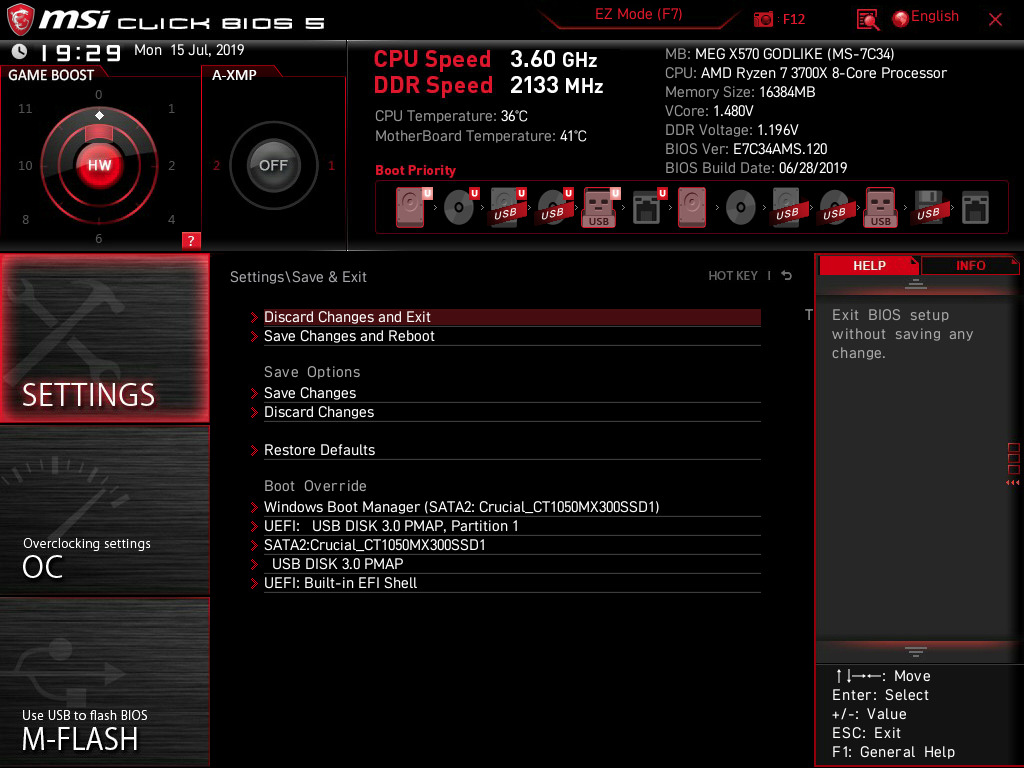Select A-XMP profile 2
The height and width of the screenshot is (768, 1024).
coord(216,165)
